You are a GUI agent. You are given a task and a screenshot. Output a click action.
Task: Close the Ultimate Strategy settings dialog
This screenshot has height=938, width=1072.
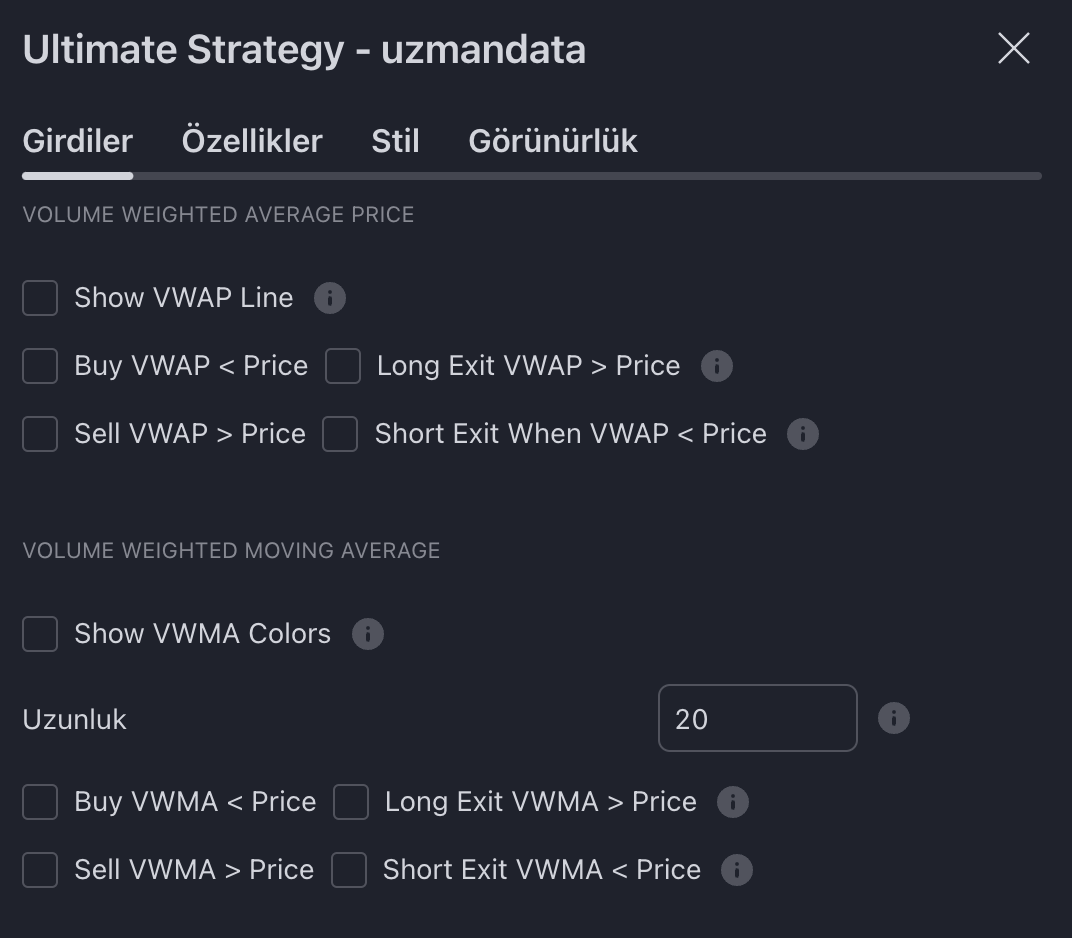[1013, 48]
